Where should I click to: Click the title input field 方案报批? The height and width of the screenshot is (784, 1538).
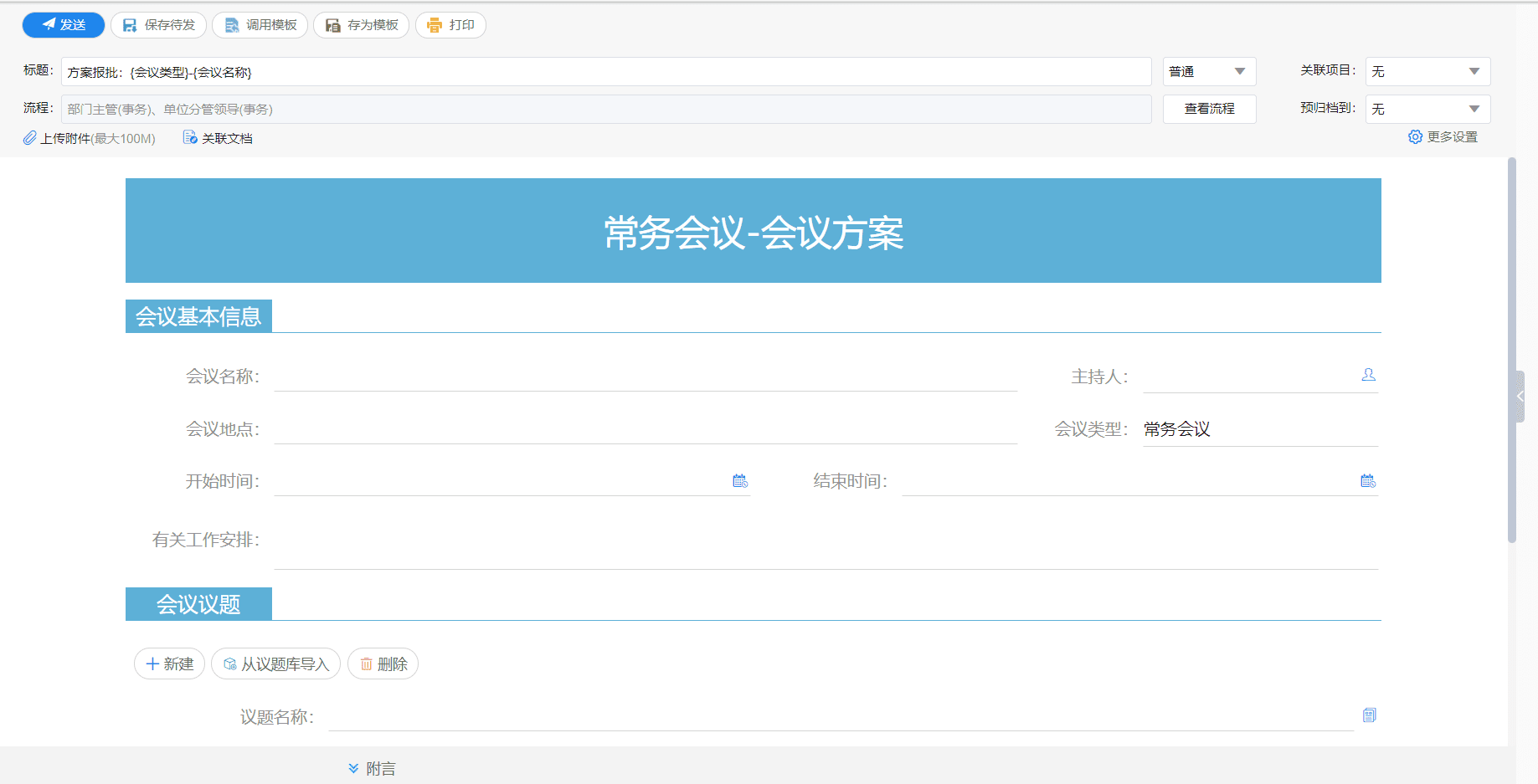point(606,72)
